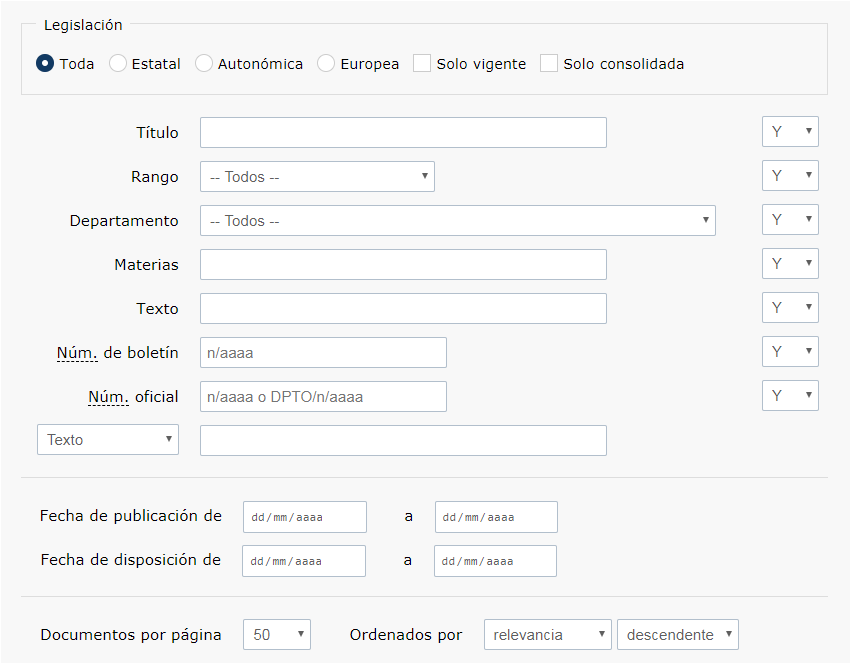
Task: Click into the Título text field
Action: (x=403, y=132)
